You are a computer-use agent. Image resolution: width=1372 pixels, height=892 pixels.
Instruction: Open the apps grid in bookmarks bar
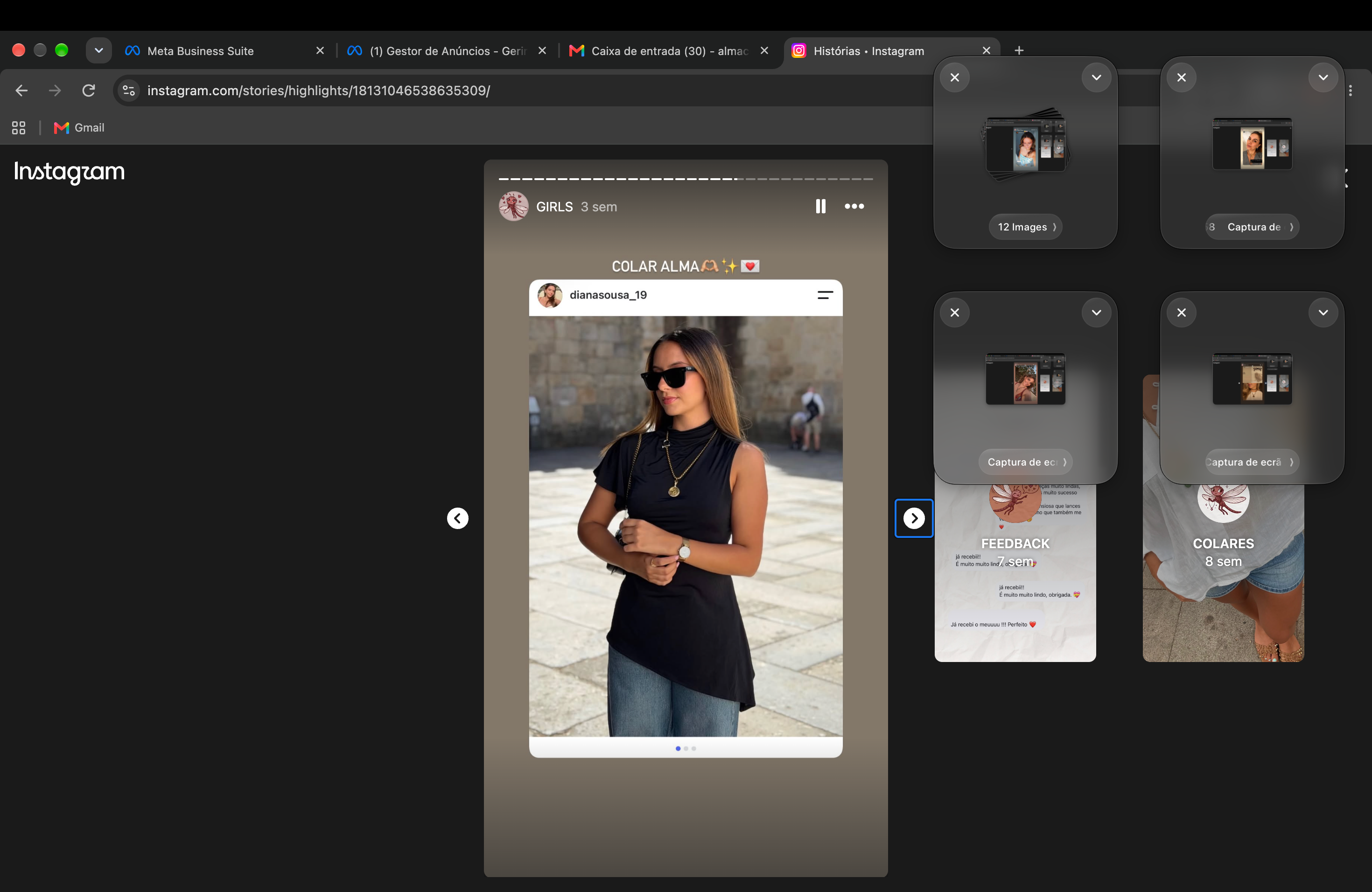[19, 128]
